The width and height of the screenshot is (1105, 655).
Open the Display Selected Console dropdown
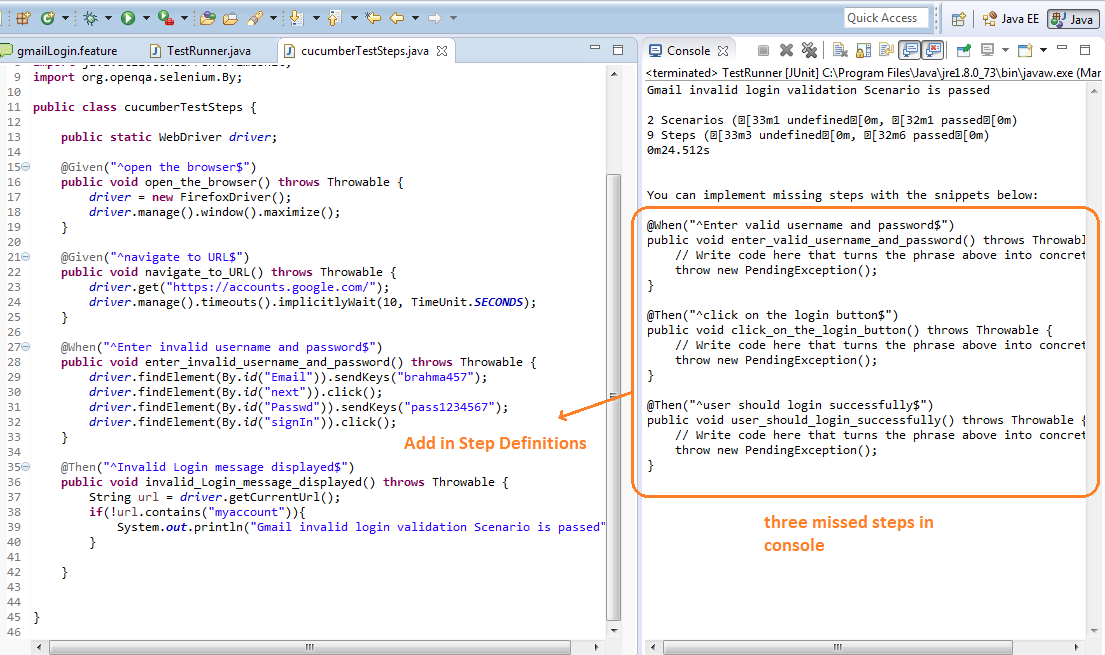click(1006, 50)
